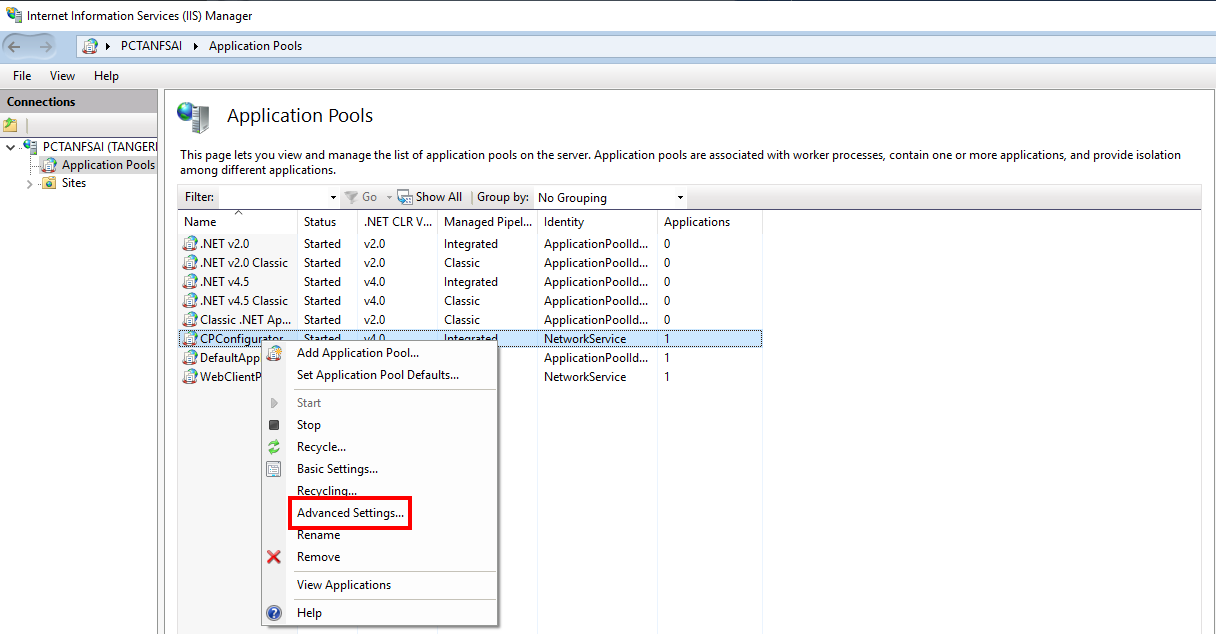The width and height of the screenshot is (1216, 634).
Task: Expand the Sites tree node
Action: point(29,184)
